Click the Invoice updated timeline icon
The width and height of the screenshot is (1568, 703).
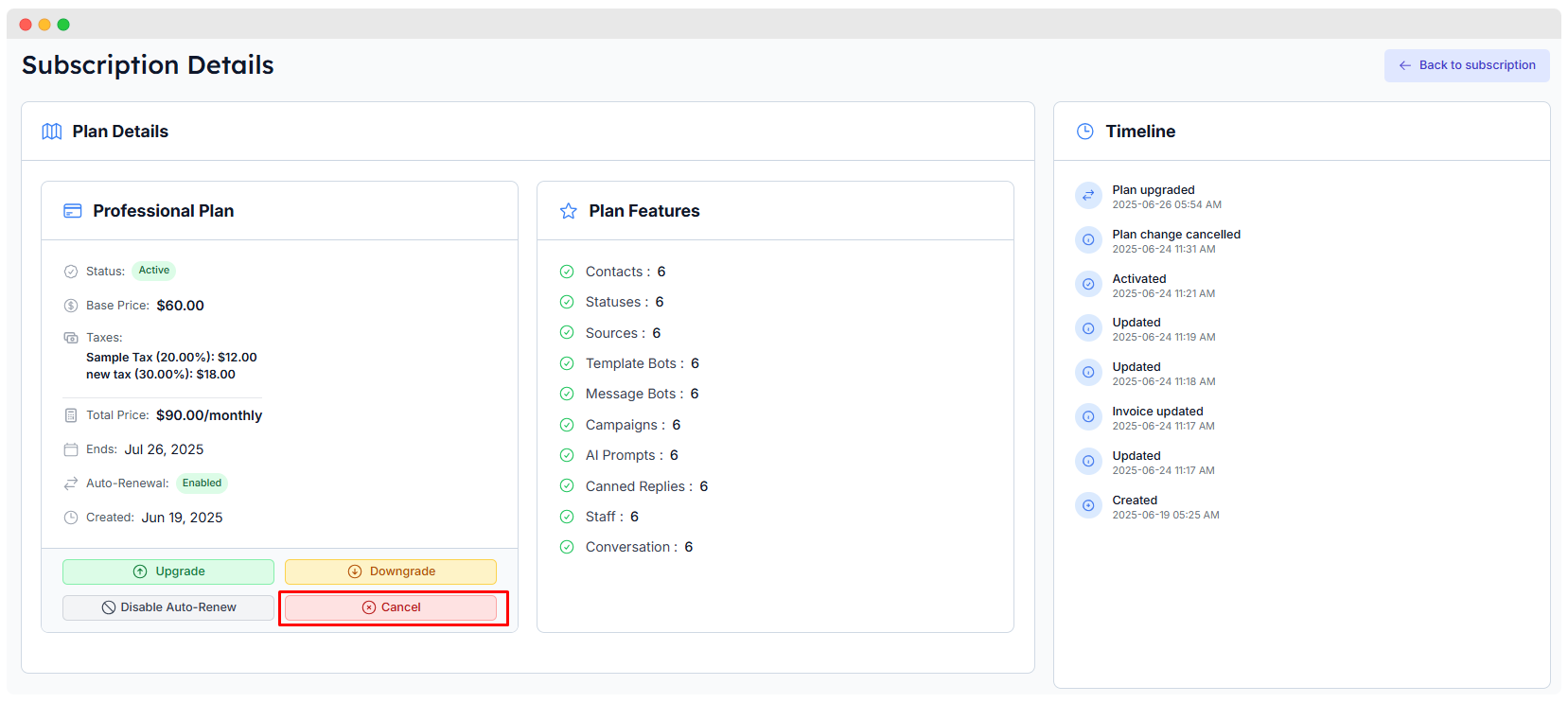(1088, 417)
